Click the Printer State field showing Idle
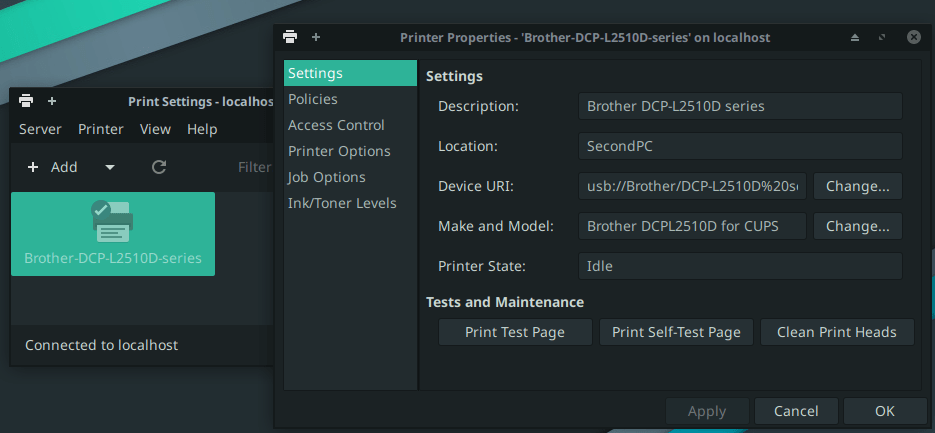The image size is (935, 433). [x=740, y=266]
